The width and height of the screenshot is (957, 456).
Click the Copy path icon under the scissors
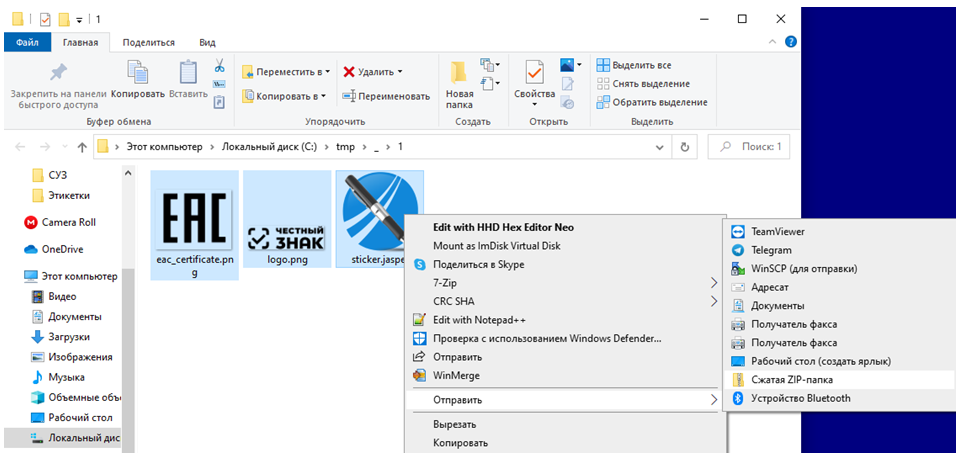(219, 84)
